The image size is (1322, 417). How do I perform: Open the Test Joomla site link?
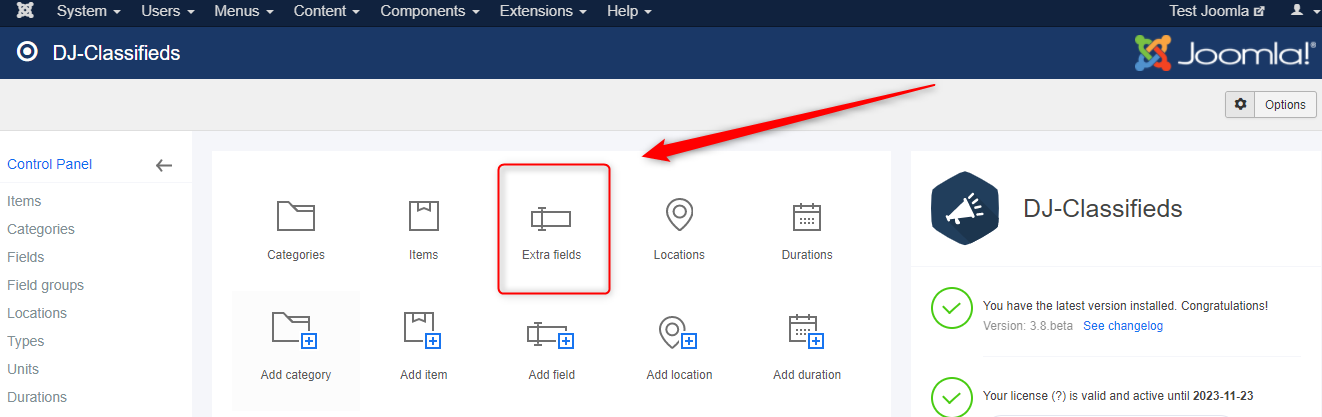(x=1217, y=11)
